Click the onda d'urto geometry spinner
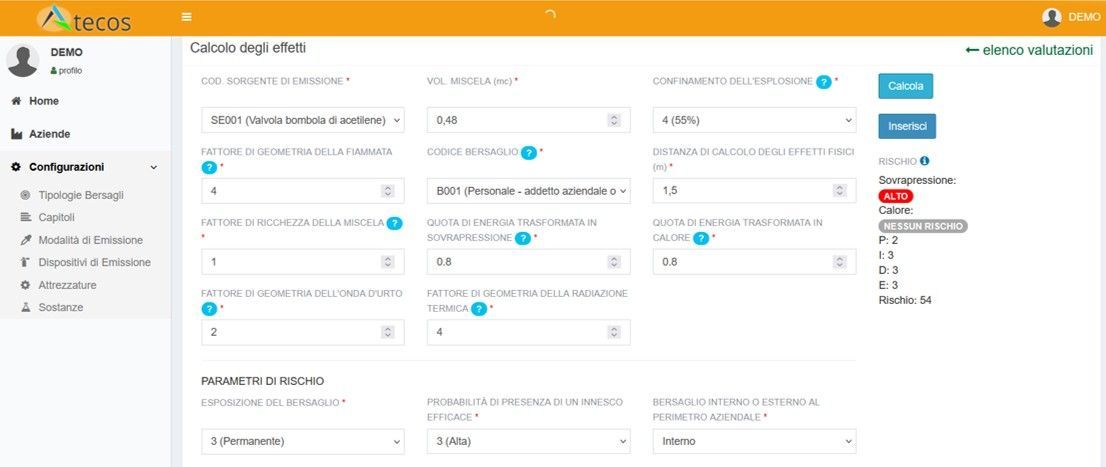Viewport: 1106px width, 467px height. [388, 332]
